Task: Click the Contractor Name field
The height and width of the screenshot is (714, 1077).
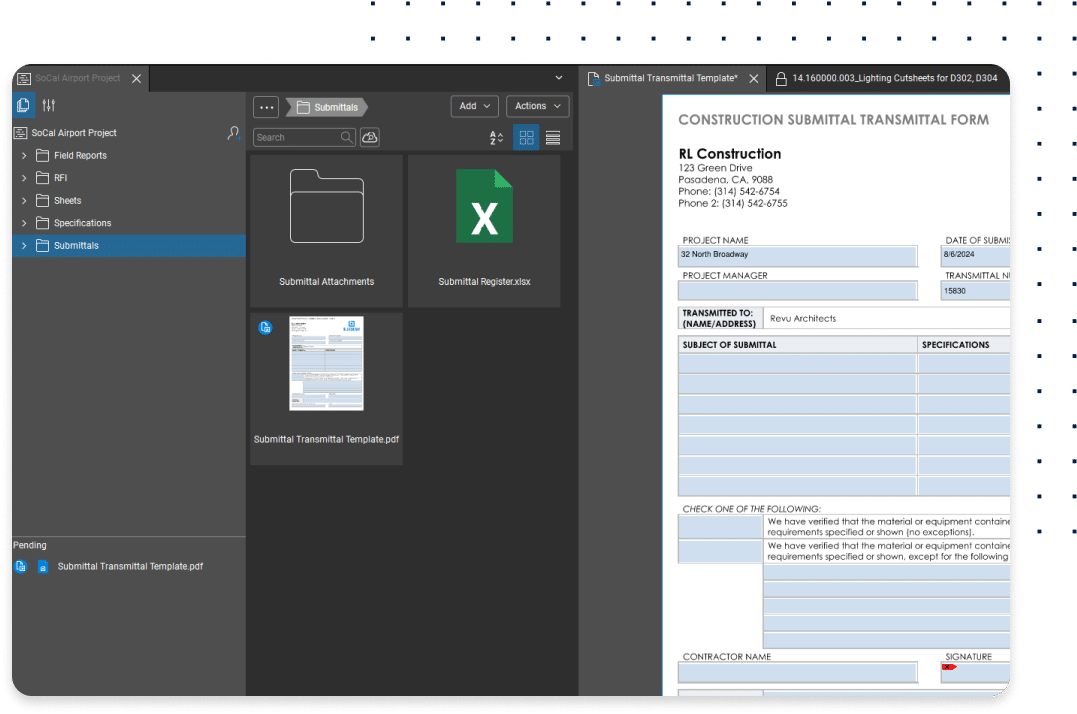Action: [x=797, y=673]
